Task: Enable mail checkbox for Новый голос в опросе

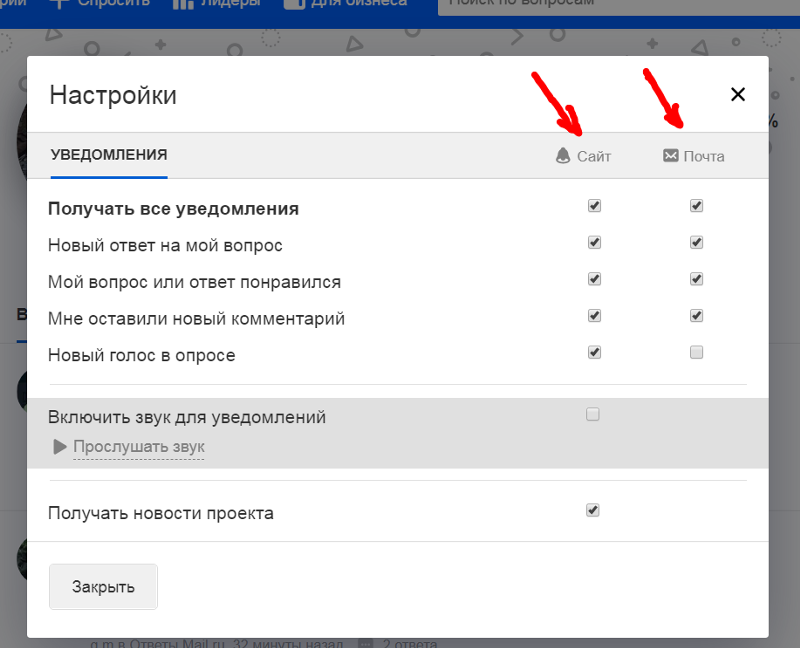Action: pos(696,353)
